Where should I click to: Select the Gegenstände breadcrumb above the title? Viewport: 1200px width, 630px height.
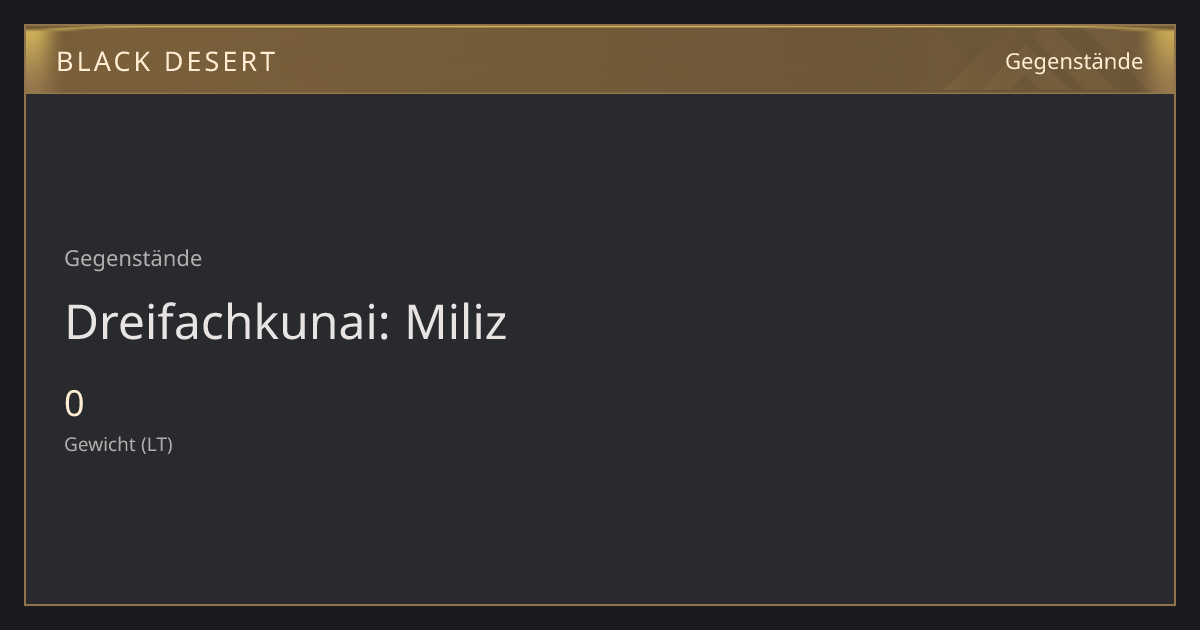133,258
